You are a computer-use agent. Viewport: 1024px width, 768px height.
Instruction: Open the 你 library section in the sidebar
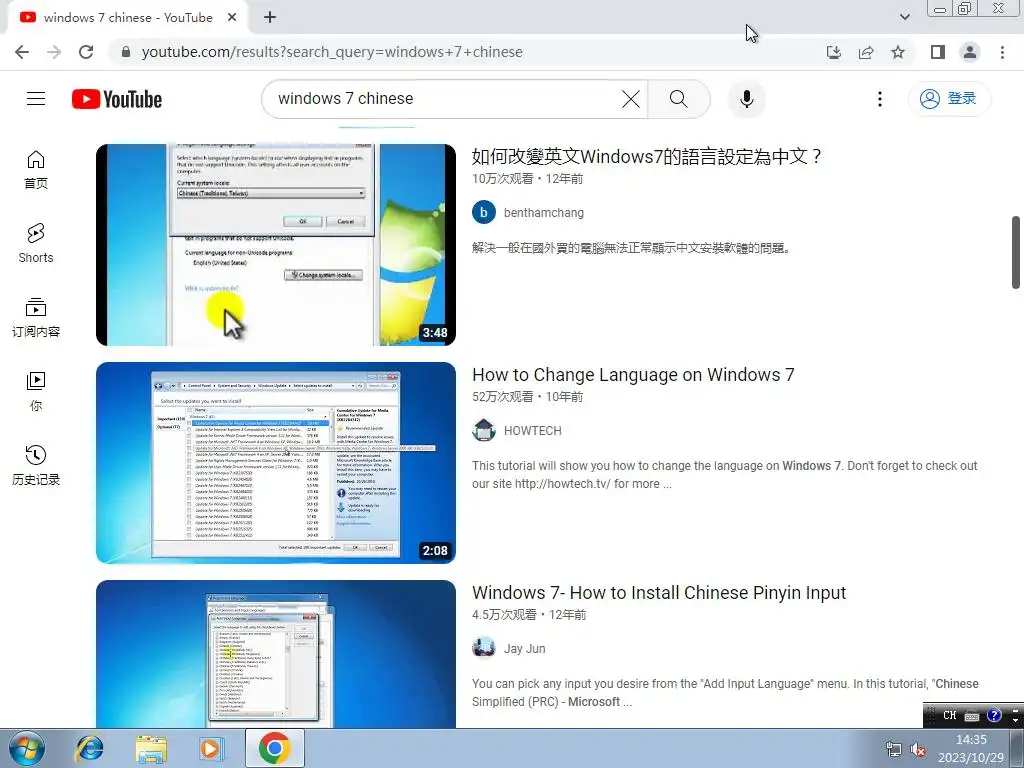(x=36, y=391)
